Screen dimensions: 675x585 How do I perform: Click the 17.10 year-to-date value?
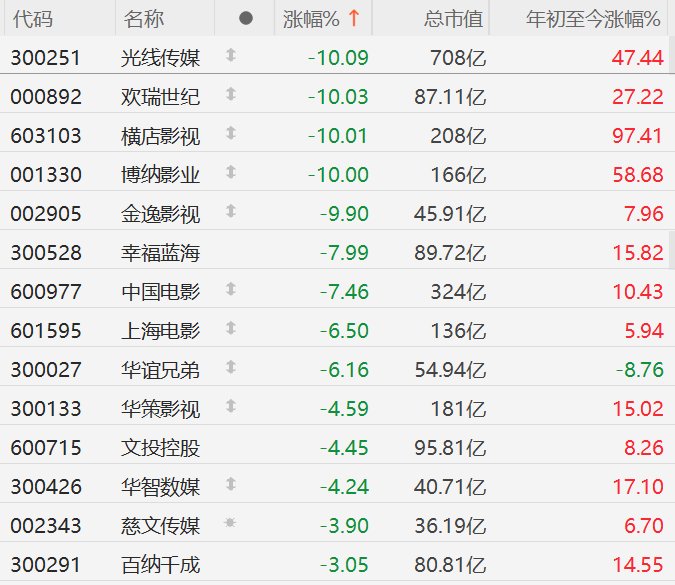(x=638, y=487)
